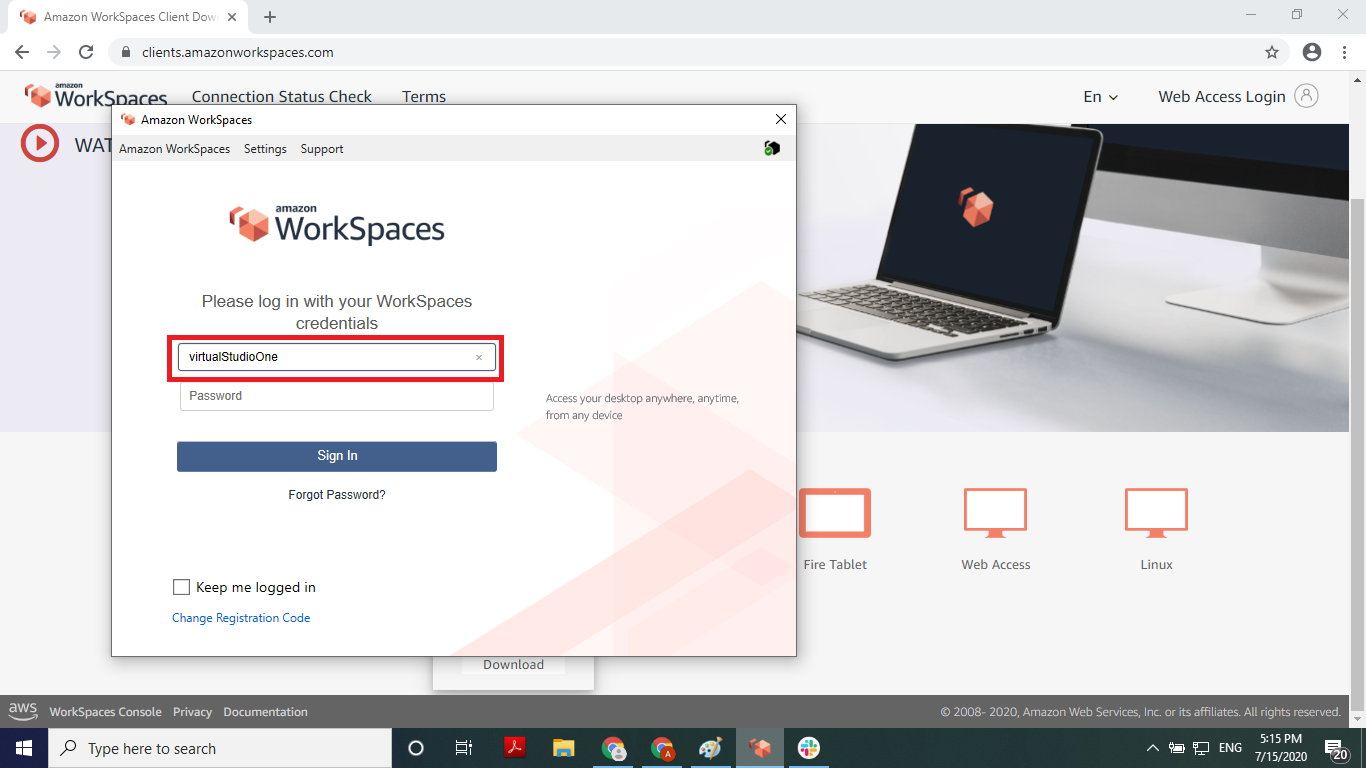Clear the username field with the x icon

pos(479,357)
